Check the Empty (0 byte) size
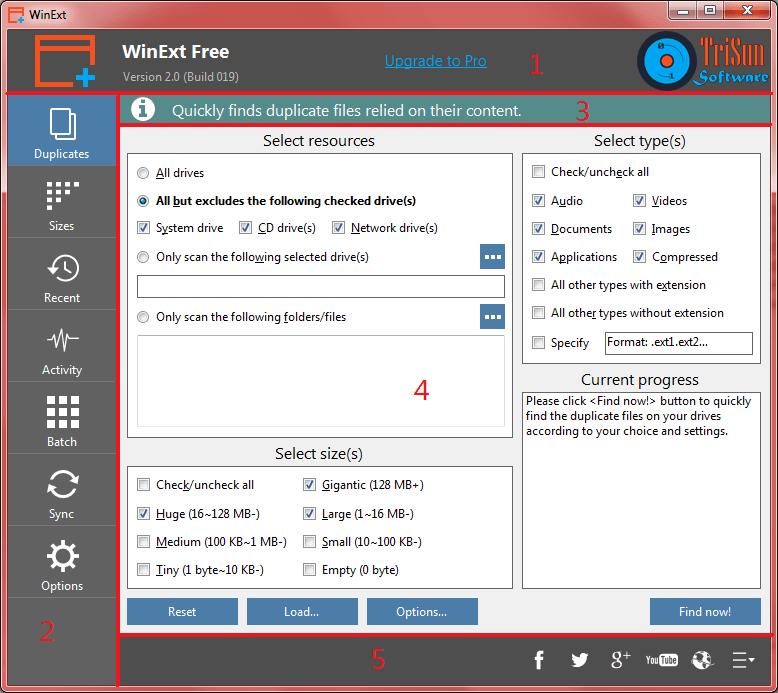 click(309, 569)
